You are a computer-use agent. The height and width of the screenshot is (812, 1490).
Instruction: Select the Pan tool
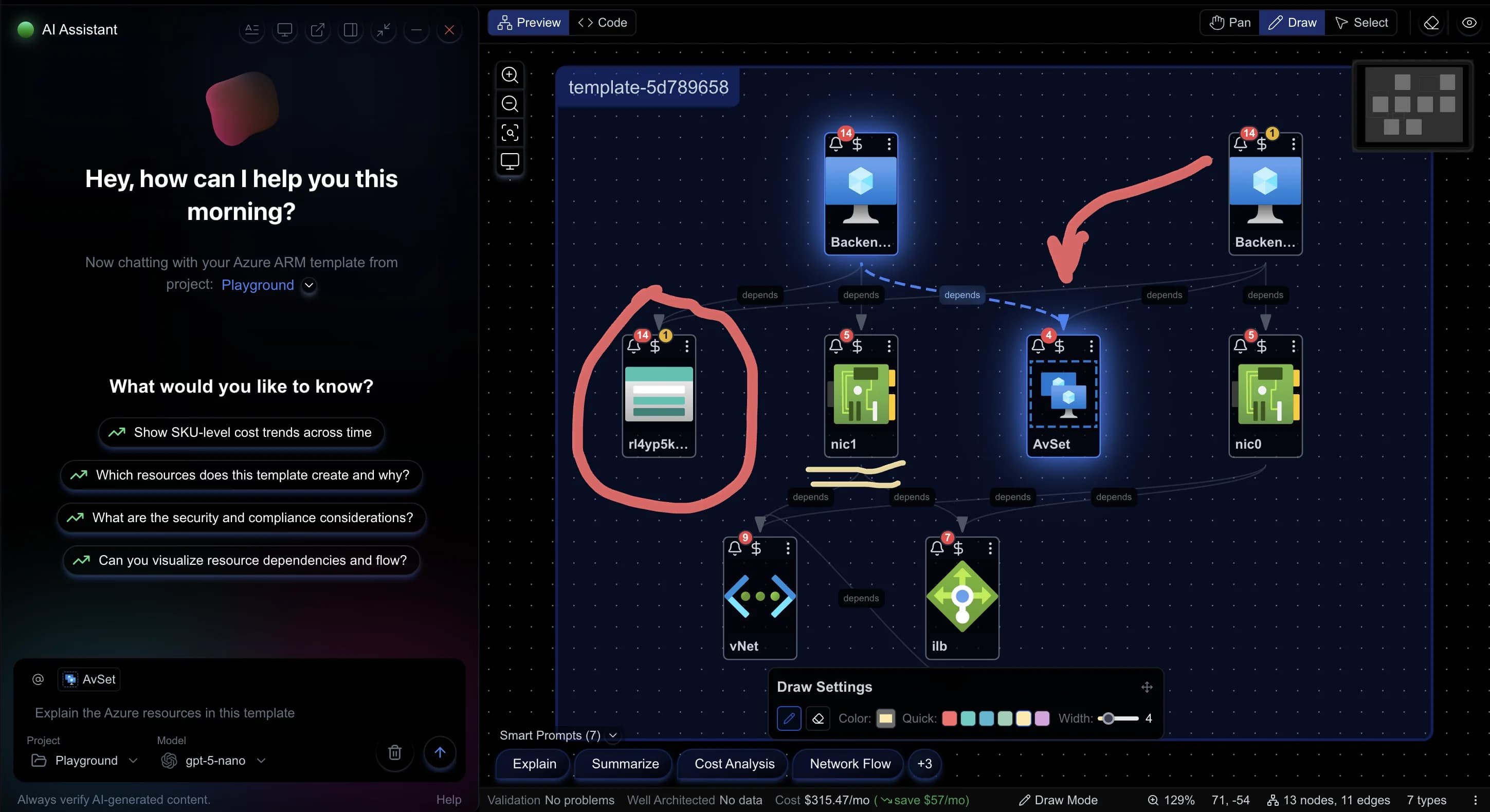(1230, 23)
